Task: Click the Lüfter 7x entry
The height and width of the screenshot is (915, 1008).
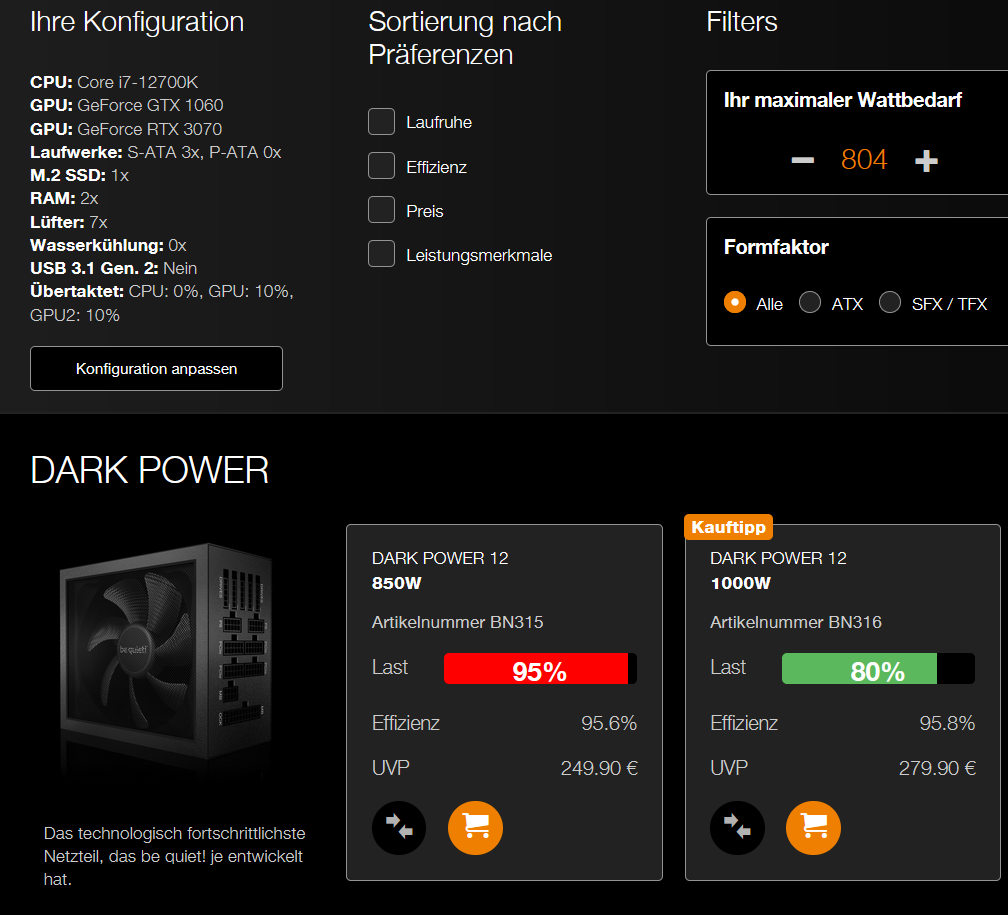Action: pyautogui.click(x=69, y=222)
